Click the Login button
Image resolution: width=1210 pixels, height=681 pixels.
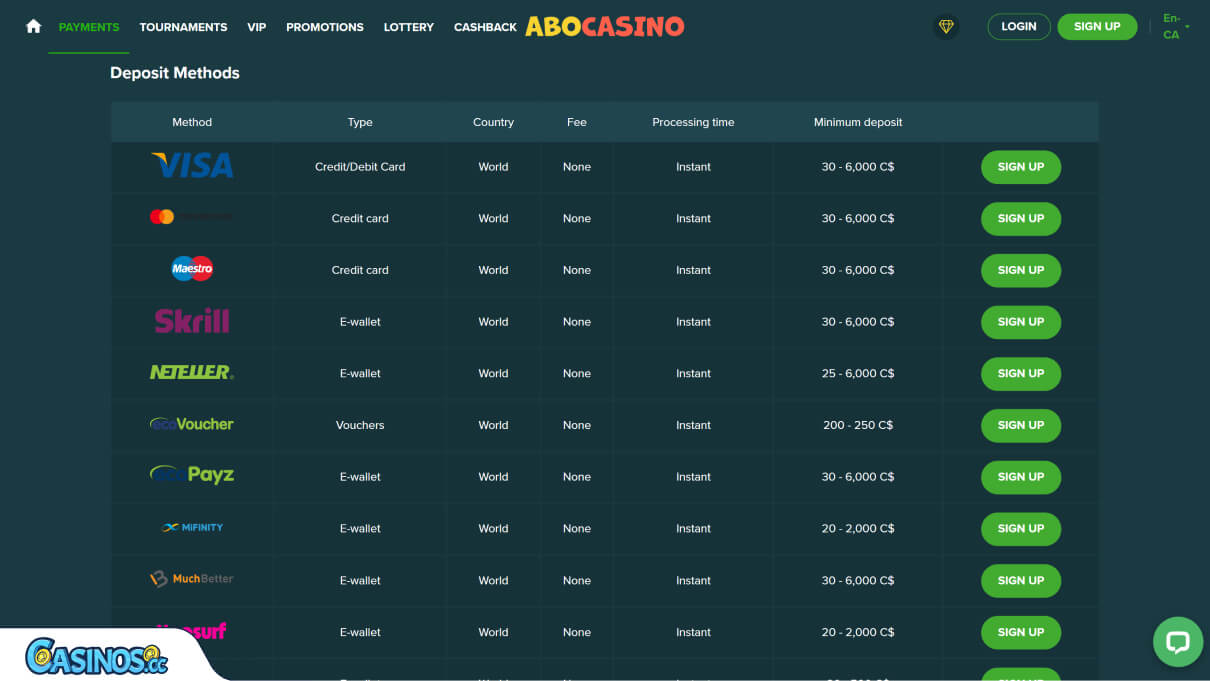pyautogui.click(x=1019, y=27)
